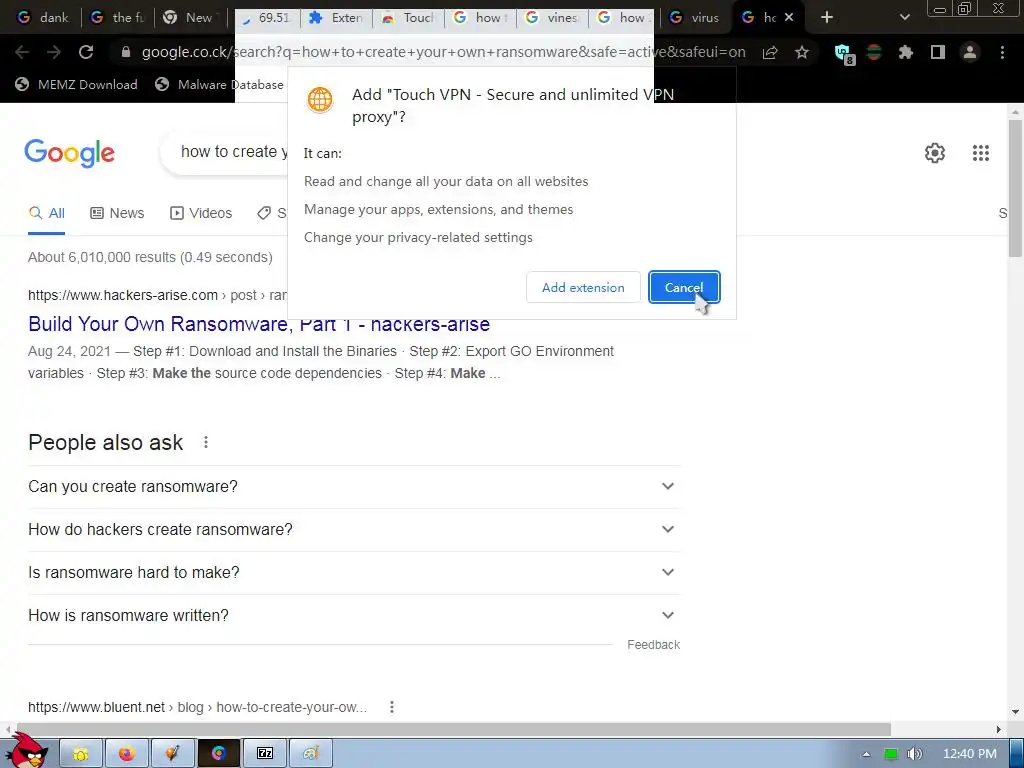1024x768 pixels.
Task: Click the Add extension button
Action: click(583, 287)
